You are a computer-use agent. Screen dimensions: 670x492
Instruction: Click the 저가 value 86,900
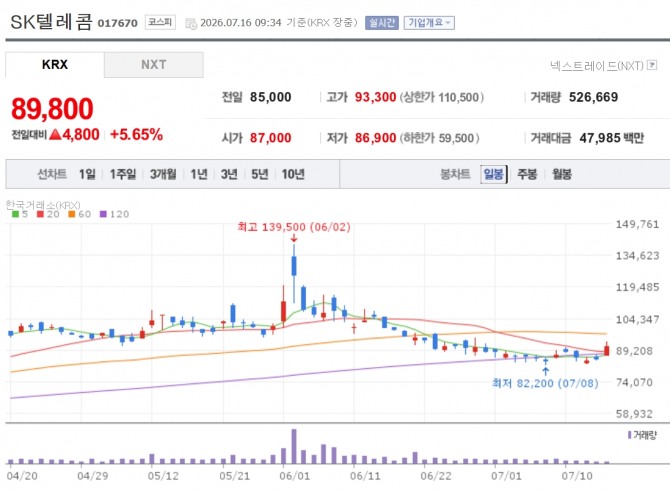pos(375,138)
